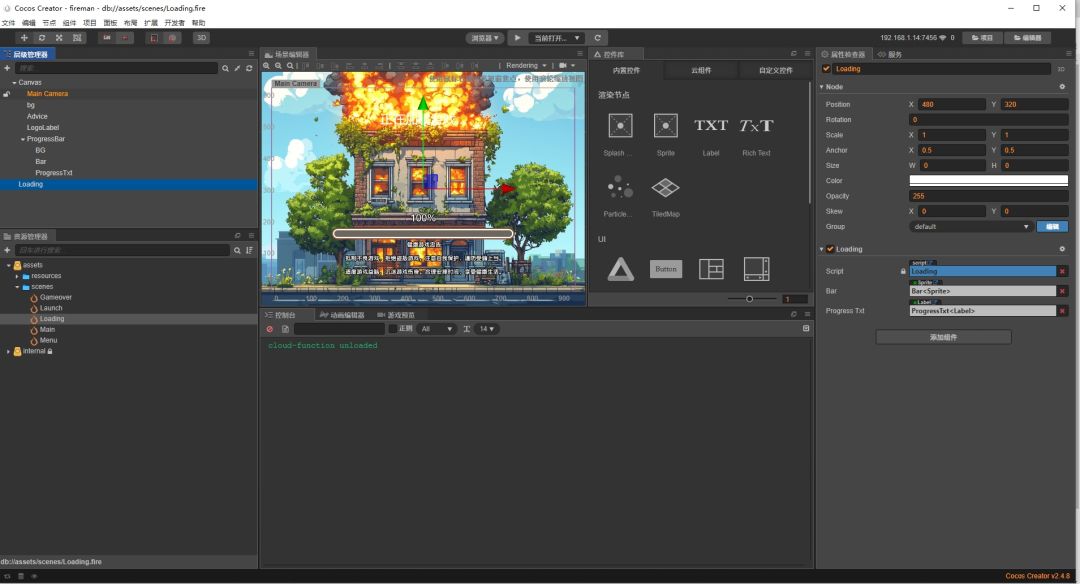Select the scale transform tool in toolbar
Screen dimensions: 1080x584
[x=59, y=38]
